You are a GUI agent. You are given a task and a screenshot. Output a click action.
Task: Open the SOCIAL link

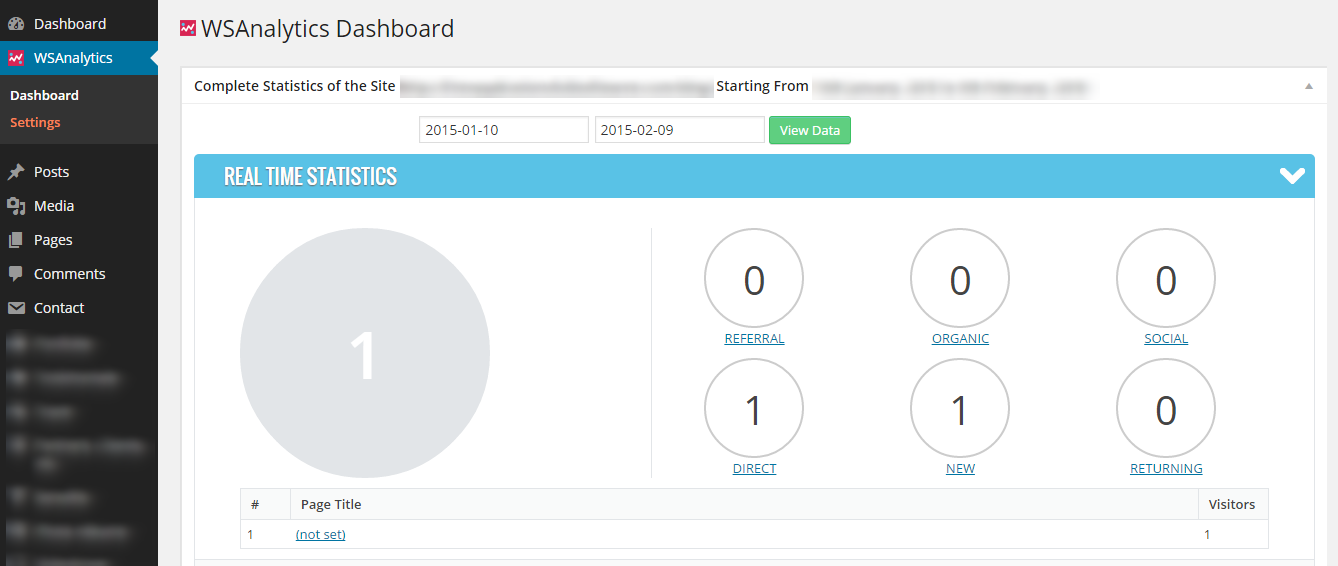[1166, 339]
